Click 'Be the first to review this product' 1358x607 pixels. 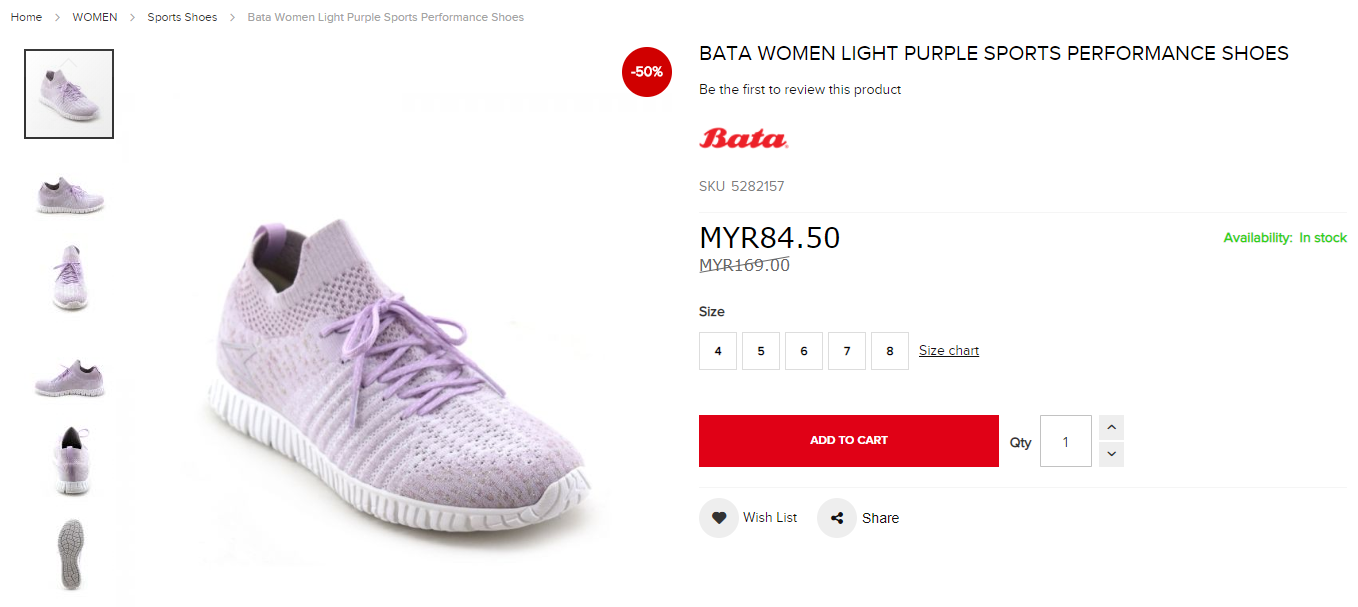800,90
